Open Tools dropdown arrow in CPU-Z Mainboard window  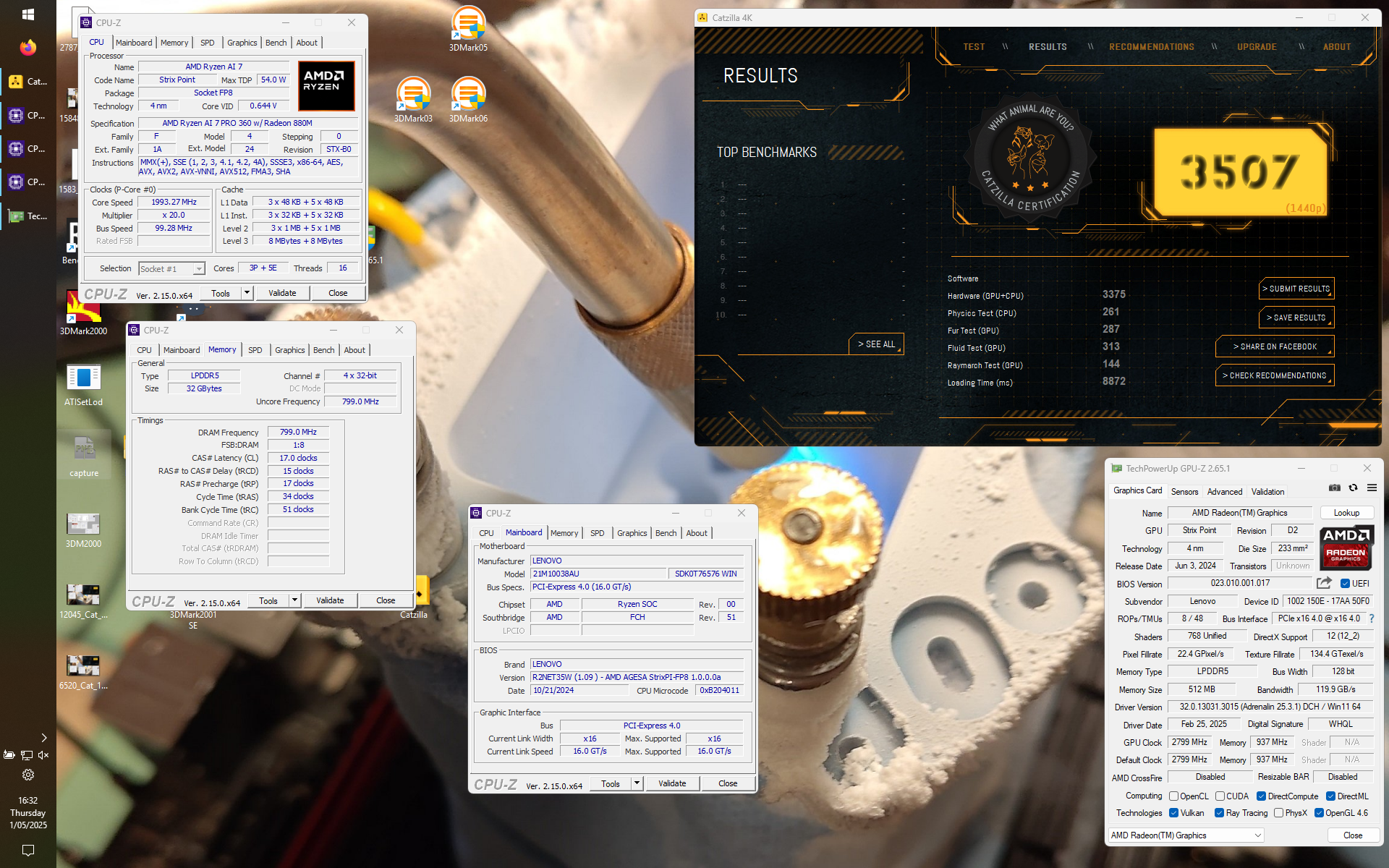tap(637, 783)
